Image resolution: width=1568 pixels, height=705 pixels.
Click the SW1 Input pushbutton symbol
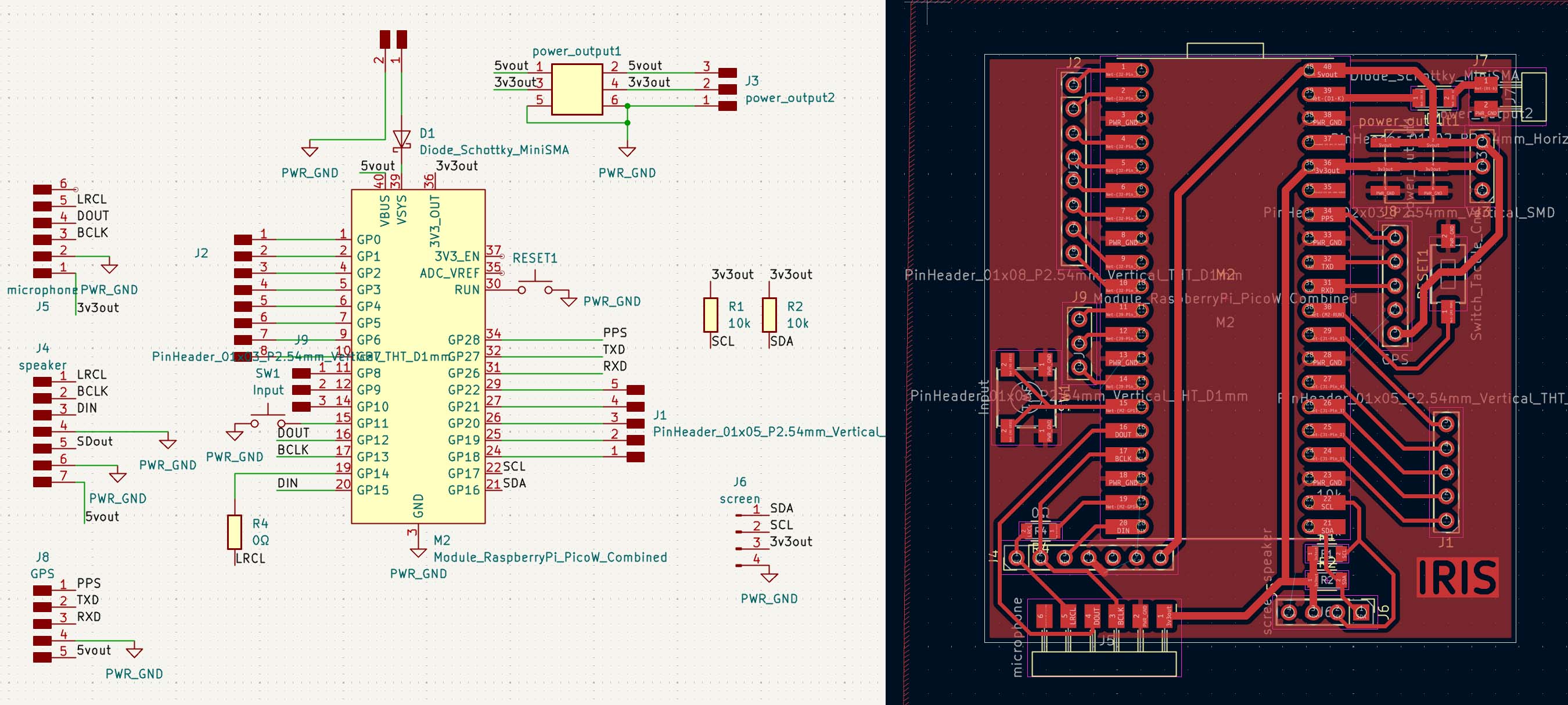click(268, 417)
